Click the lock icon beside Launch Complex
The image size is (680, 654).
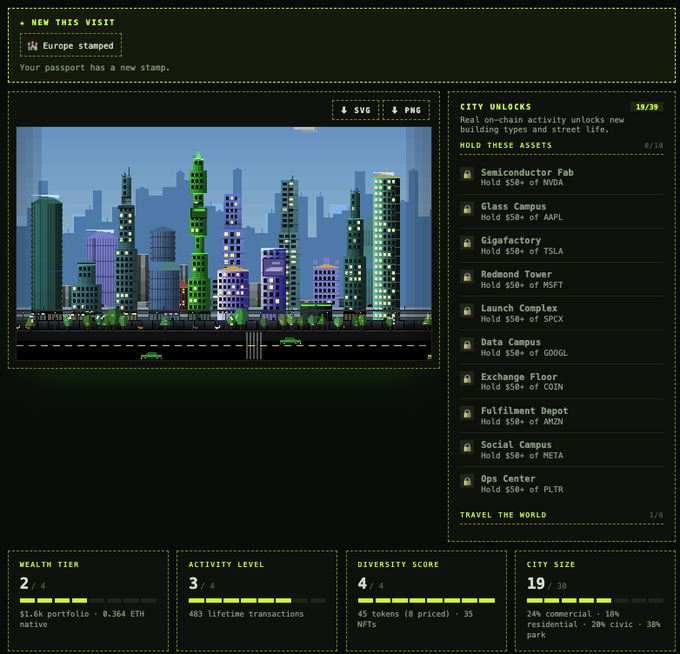coord(467,311)
